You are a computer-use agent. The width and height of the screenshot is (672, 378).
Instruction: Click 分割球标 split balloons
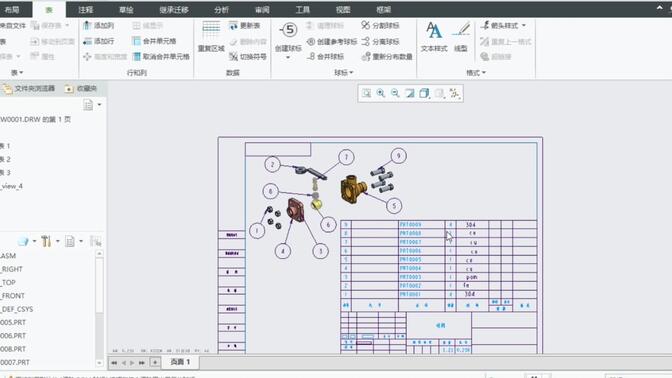pyautogui.click(x=380, y=26)
